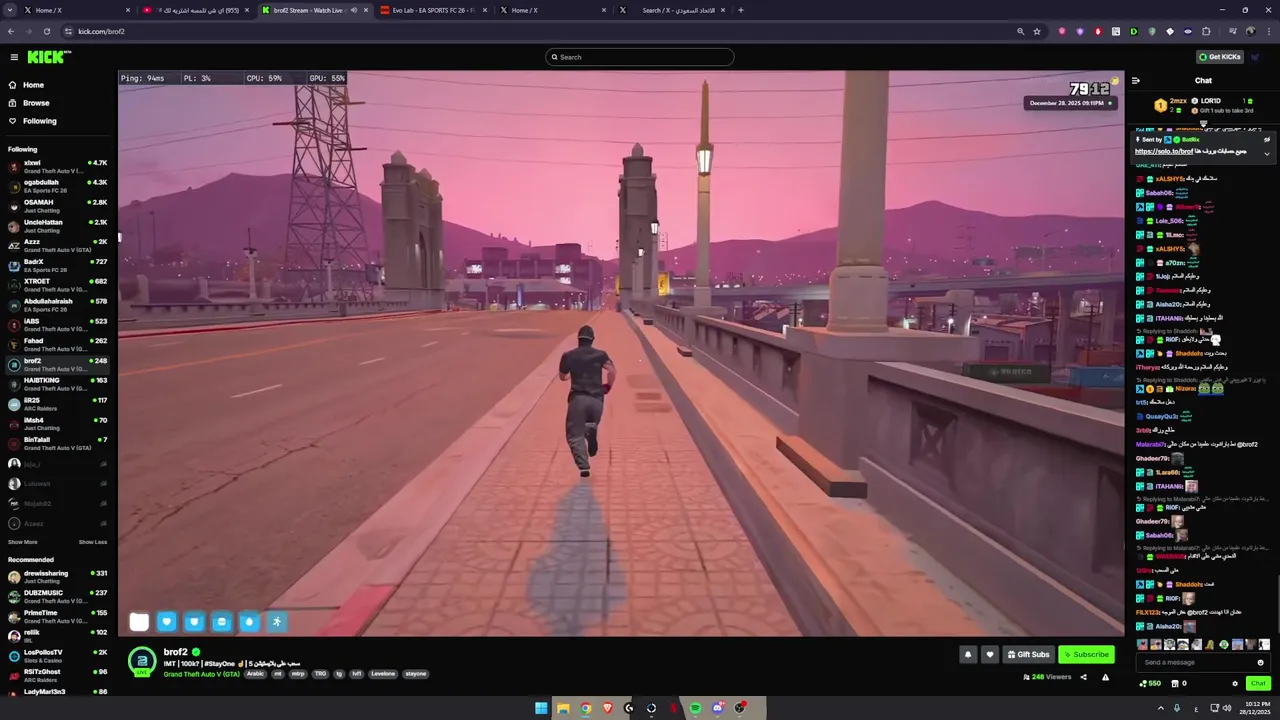
Task: Open the Windows Start menu
Action: [541, 708]
